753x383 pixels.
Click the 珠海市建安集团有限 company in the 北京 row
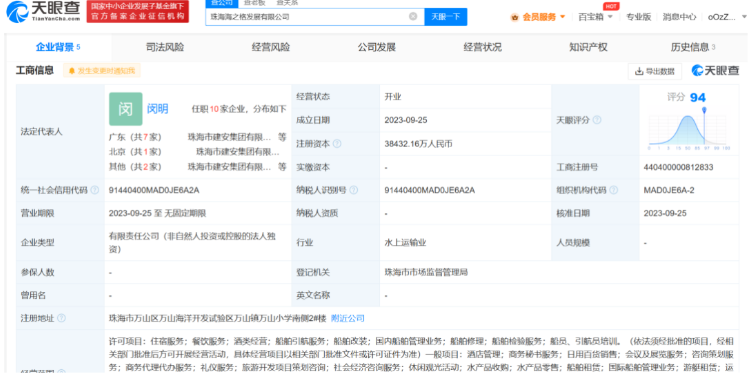(238, 152)
